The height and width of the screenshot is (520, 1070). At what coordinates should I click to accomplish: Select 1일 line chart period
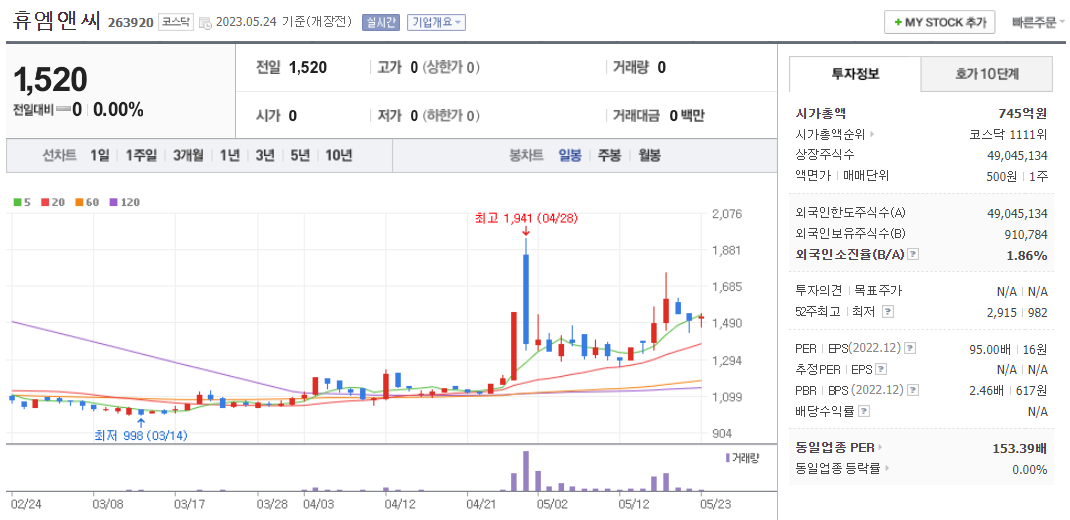[x=100, y=155]
